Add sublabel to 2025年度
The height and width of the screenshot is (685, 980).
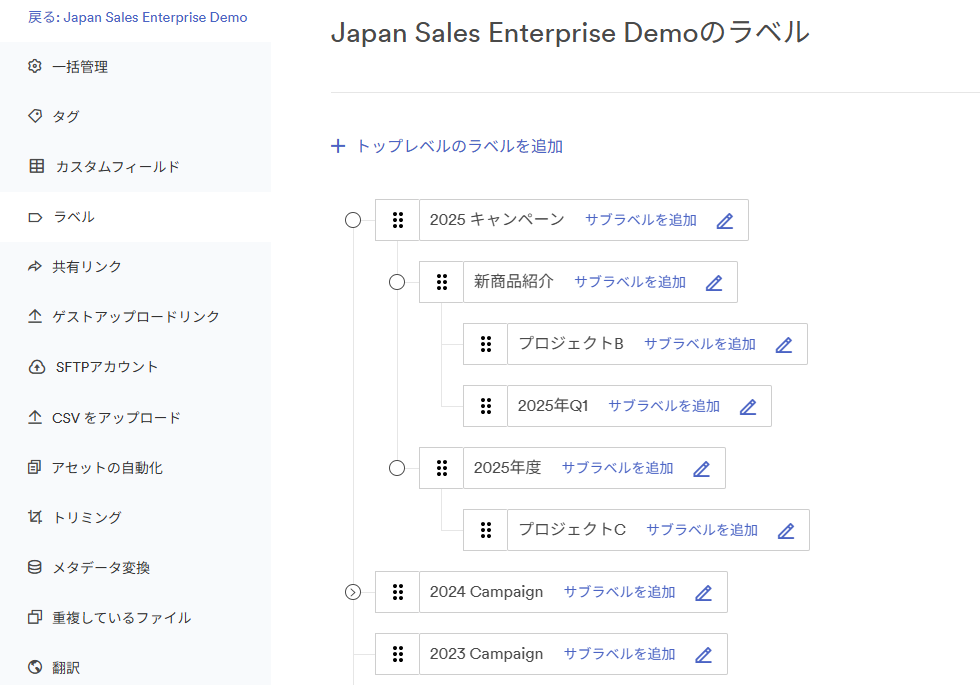tap(618, 468)
